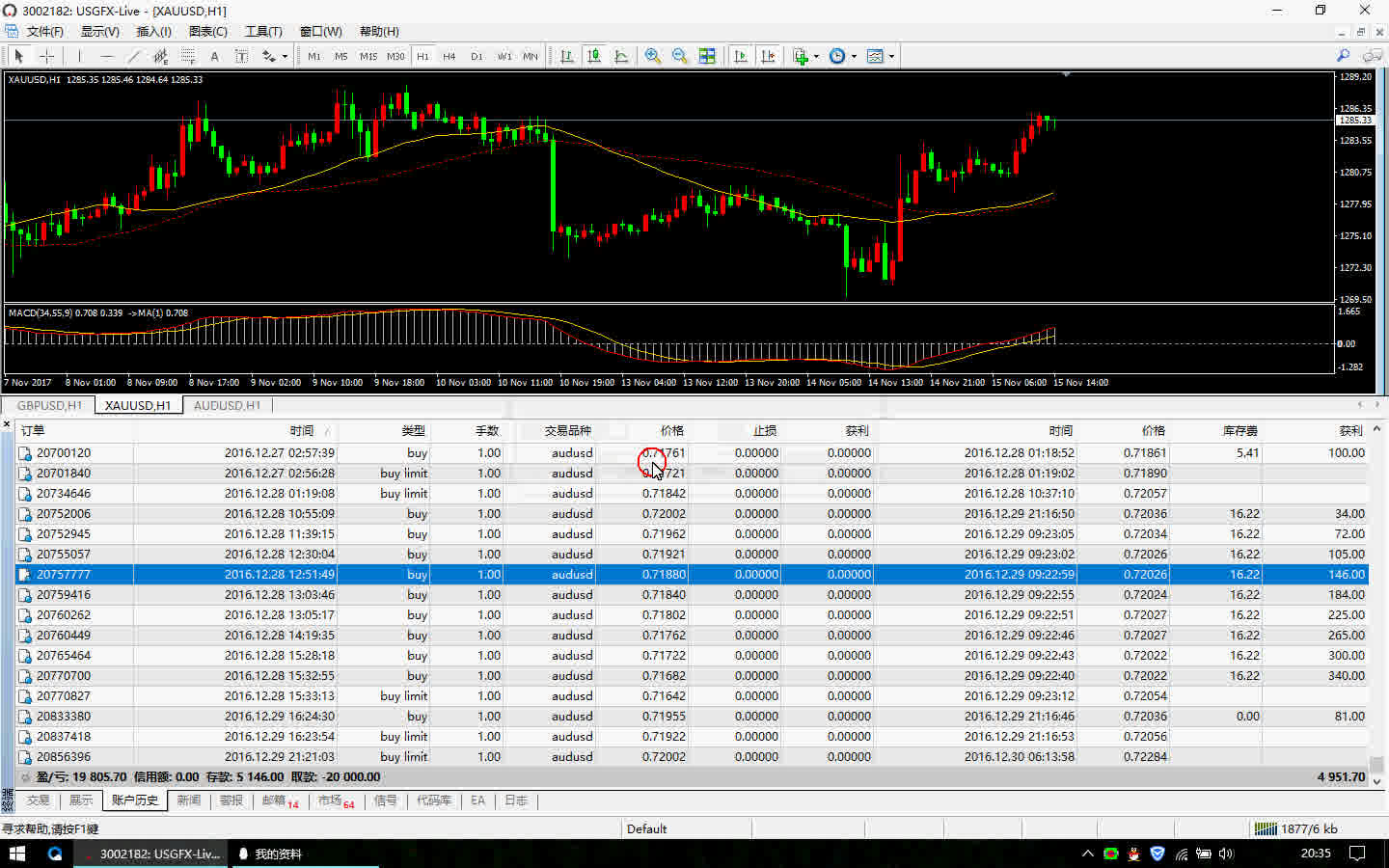Open the indicators list button

coord(801,56)
